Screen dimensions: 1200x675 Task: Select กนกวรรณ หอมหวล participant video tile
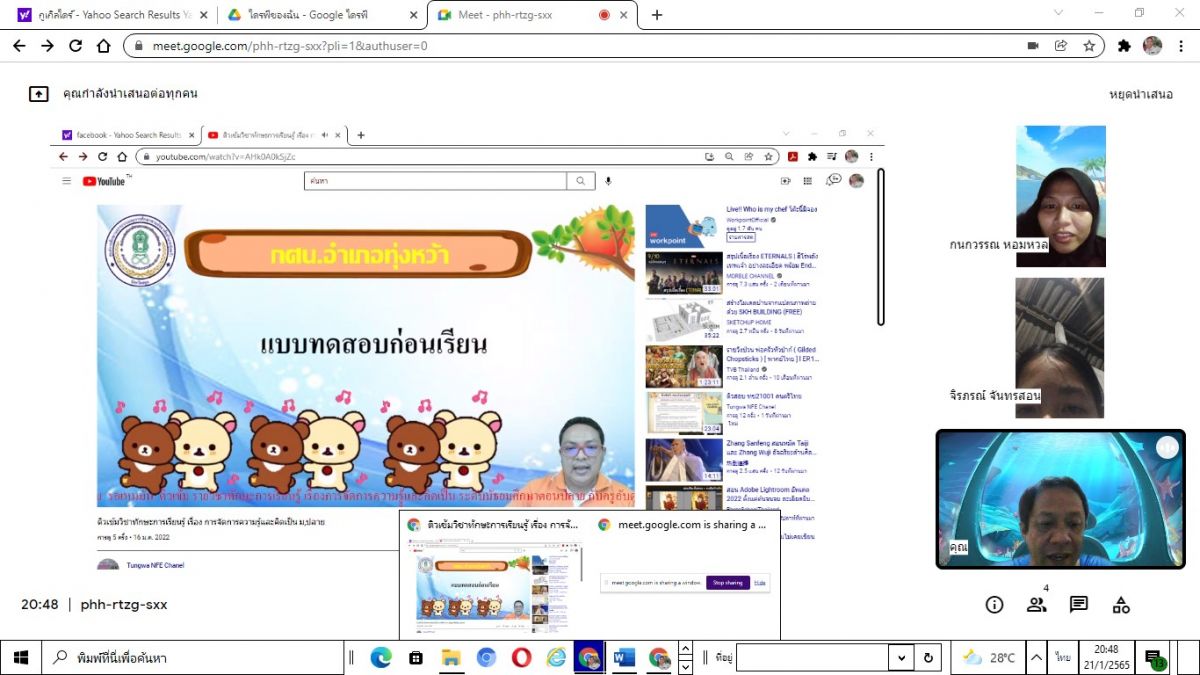pos(1060,195)
